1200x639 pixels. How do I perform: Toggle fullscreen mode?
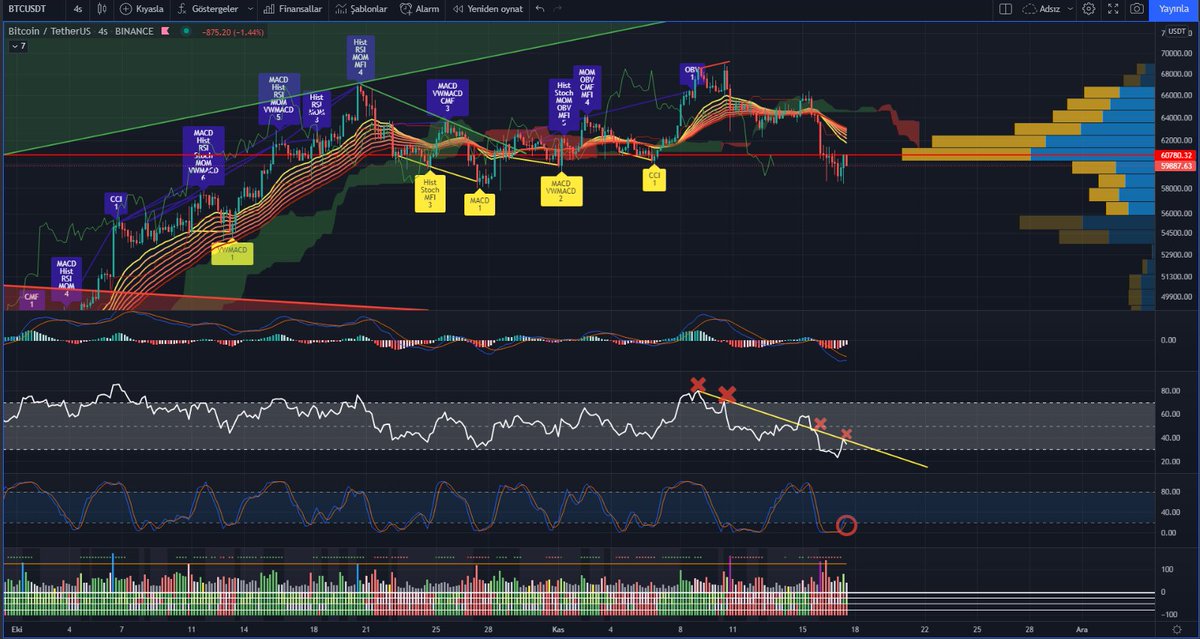click(x=1112, y=9)
